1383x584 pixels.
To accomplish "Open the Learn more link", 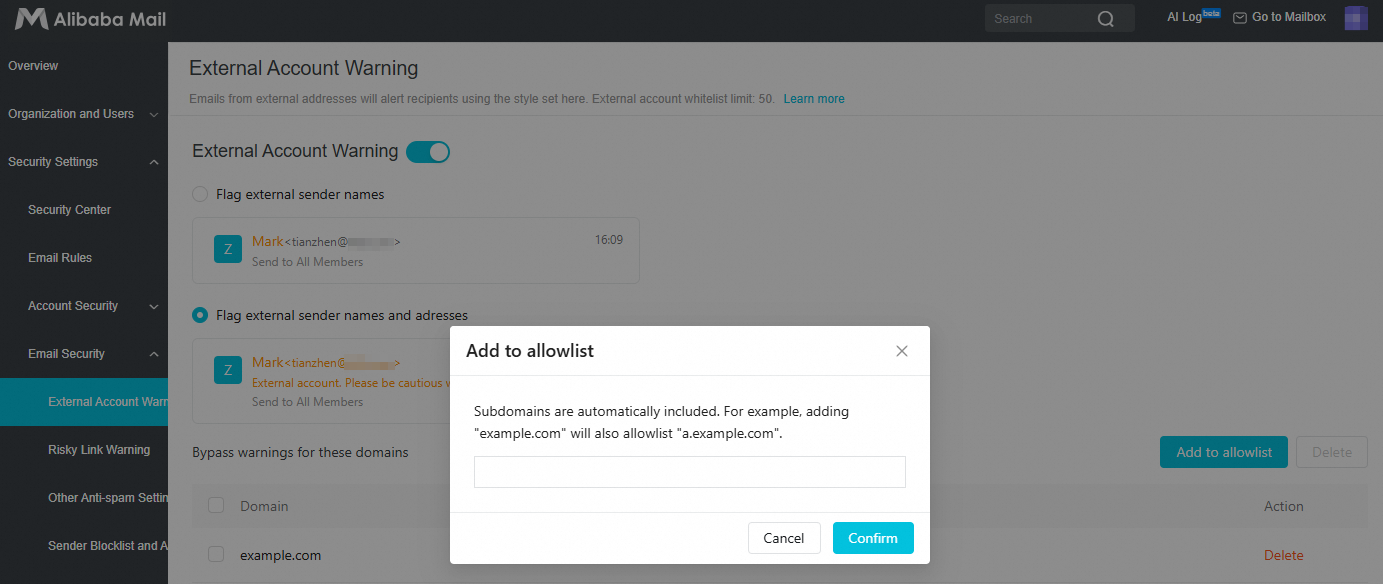I will pos(814,99).
